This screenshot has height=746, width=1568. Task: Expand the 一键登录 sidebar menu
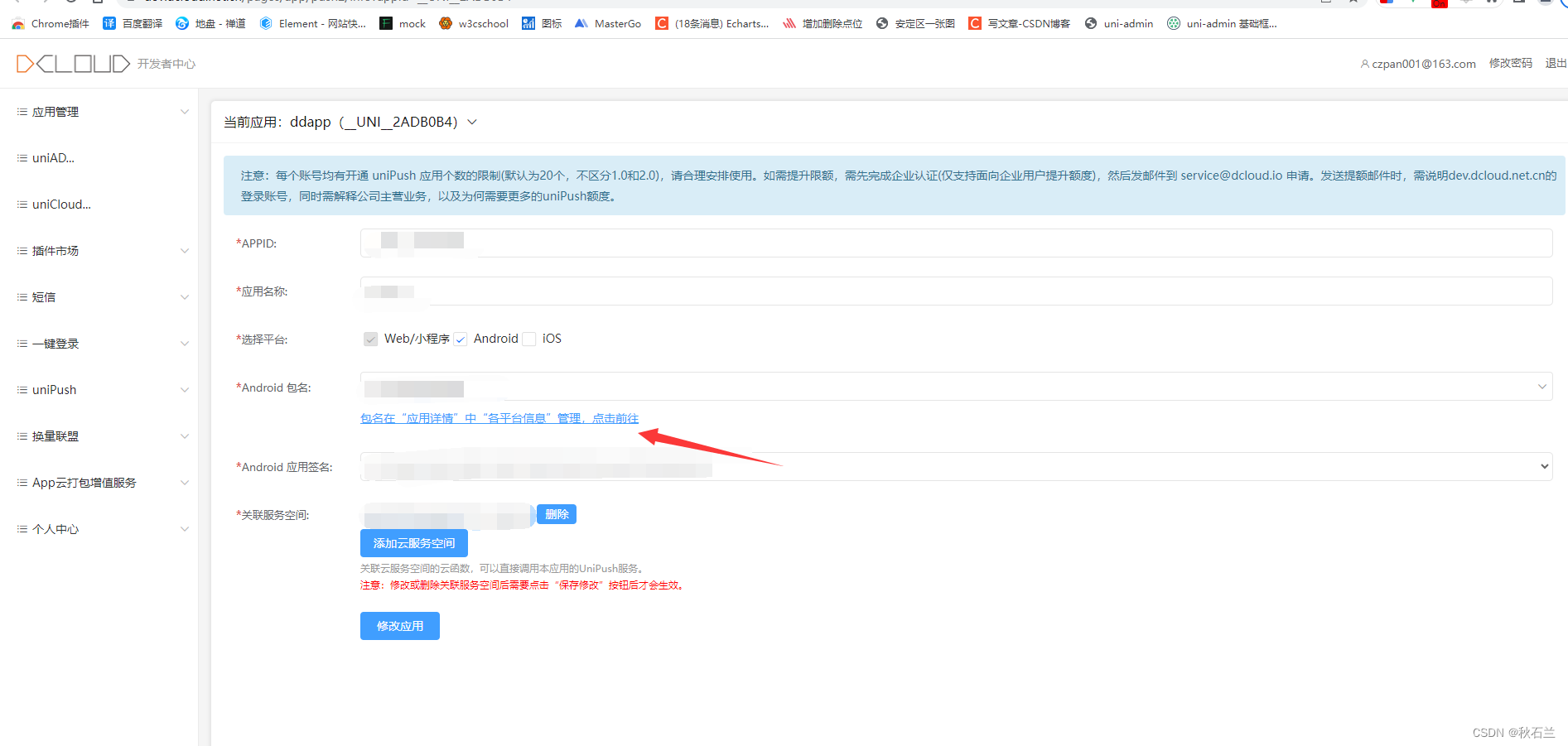point(99,344)
